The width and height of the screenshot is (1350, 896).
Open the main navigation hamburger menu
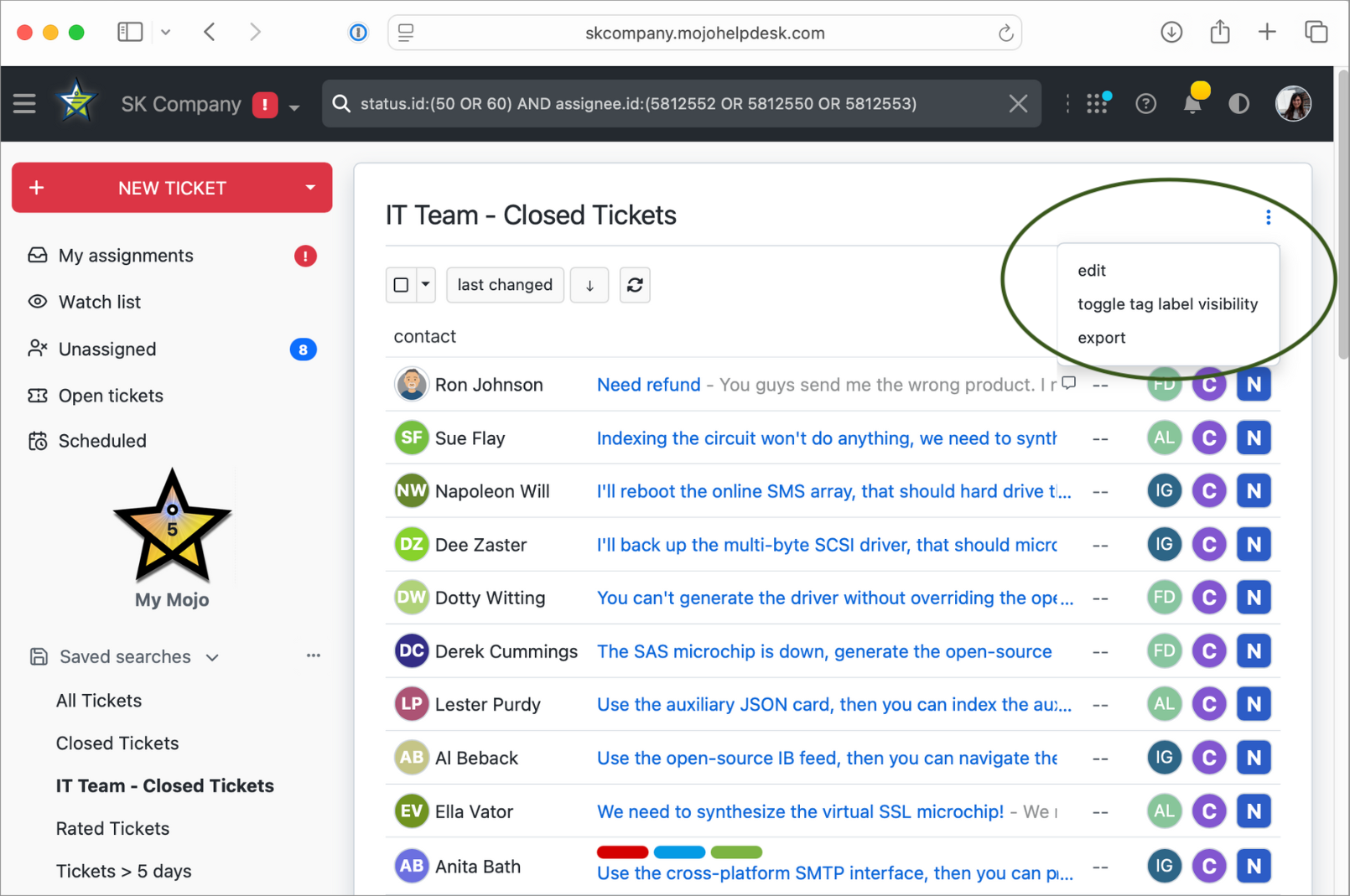tap(24, 103)
